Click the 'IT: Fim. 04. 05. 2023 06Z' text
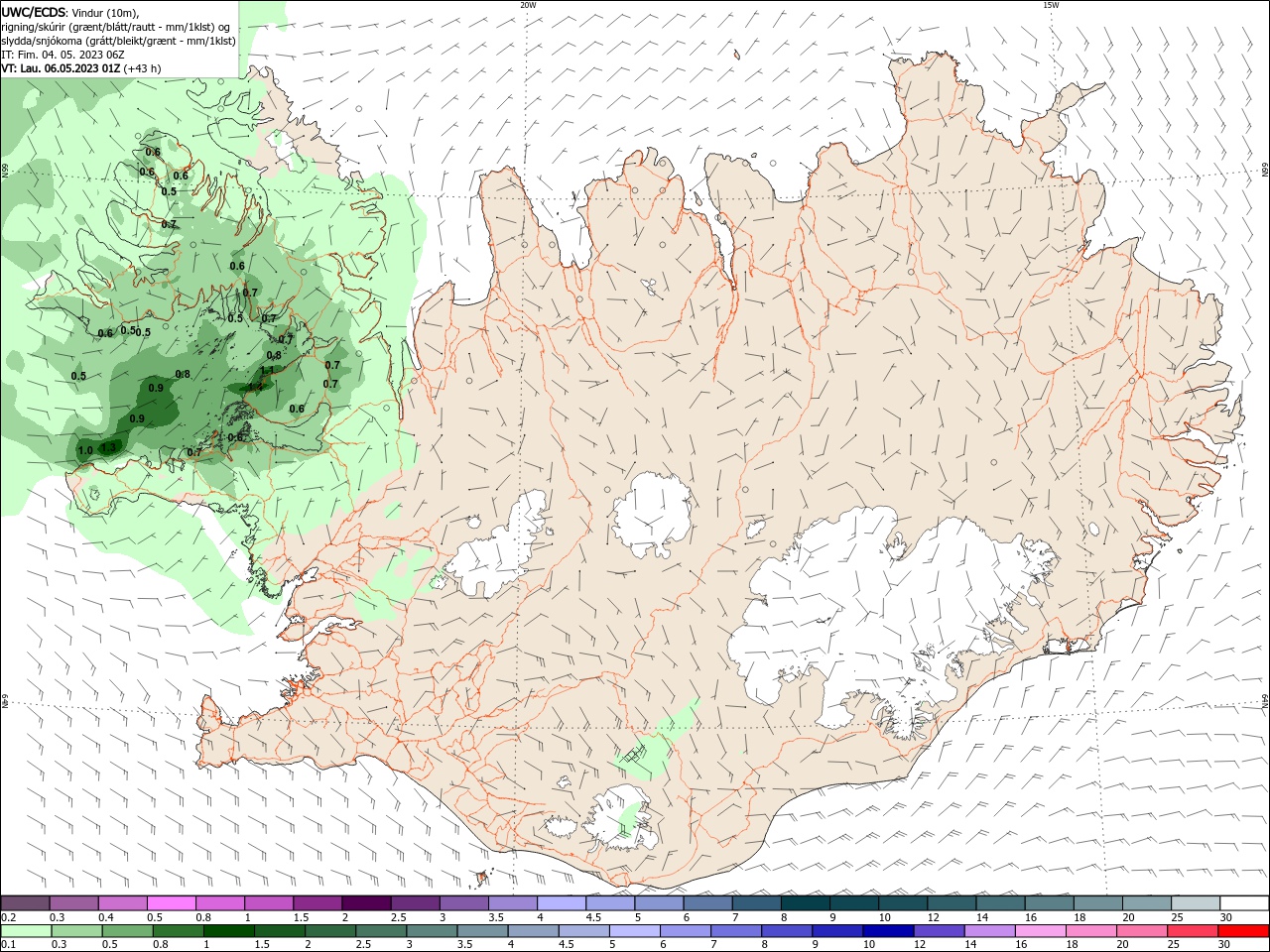This screenshot has width=1270, height=952. point(63,55)
